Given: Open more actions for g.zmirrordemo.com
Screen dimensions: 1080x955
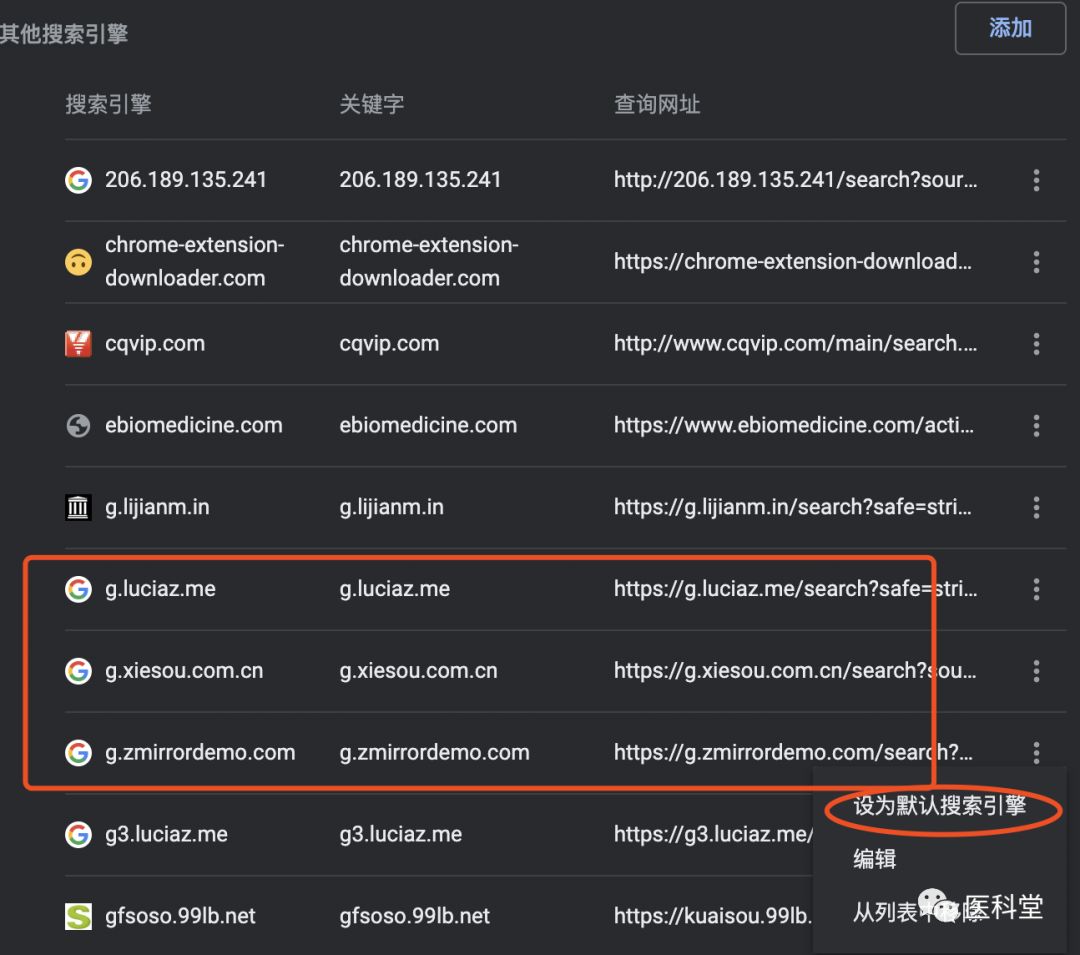Looking at the screenshot, I should tap(1036, 753).
